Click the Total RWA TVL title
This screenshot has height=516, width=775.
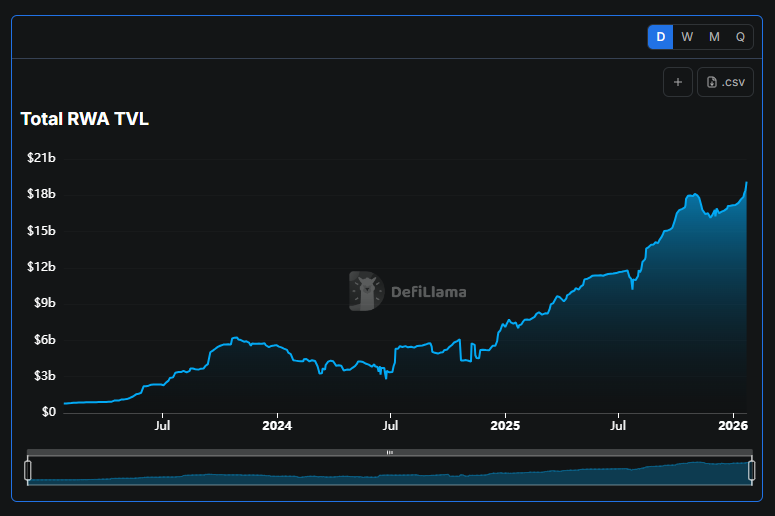(85, 119)
